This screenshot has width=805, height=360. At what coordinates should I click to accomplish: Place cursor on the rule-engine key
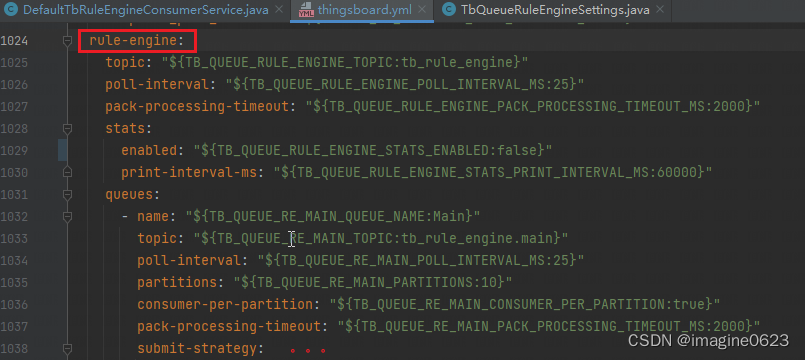pos(133,41)
